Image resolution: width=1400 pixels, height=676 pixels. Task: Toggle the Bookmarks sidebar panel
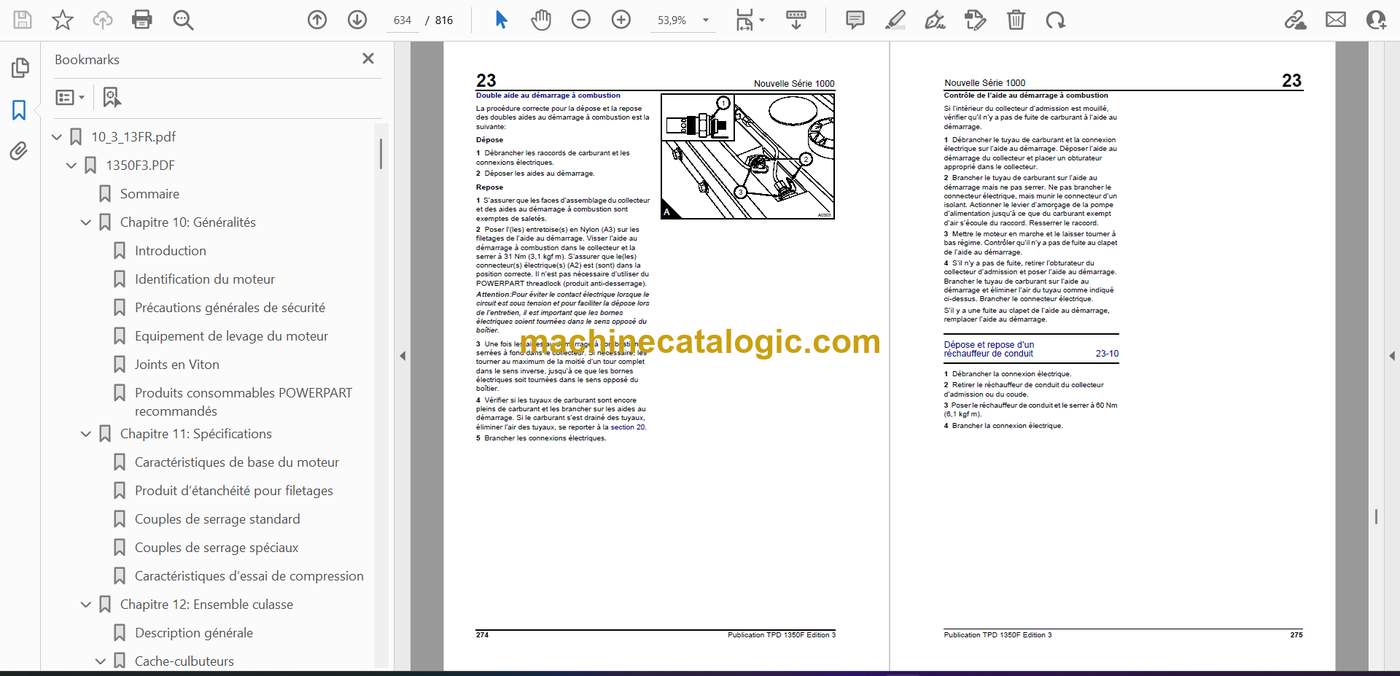tap(19, 110)
